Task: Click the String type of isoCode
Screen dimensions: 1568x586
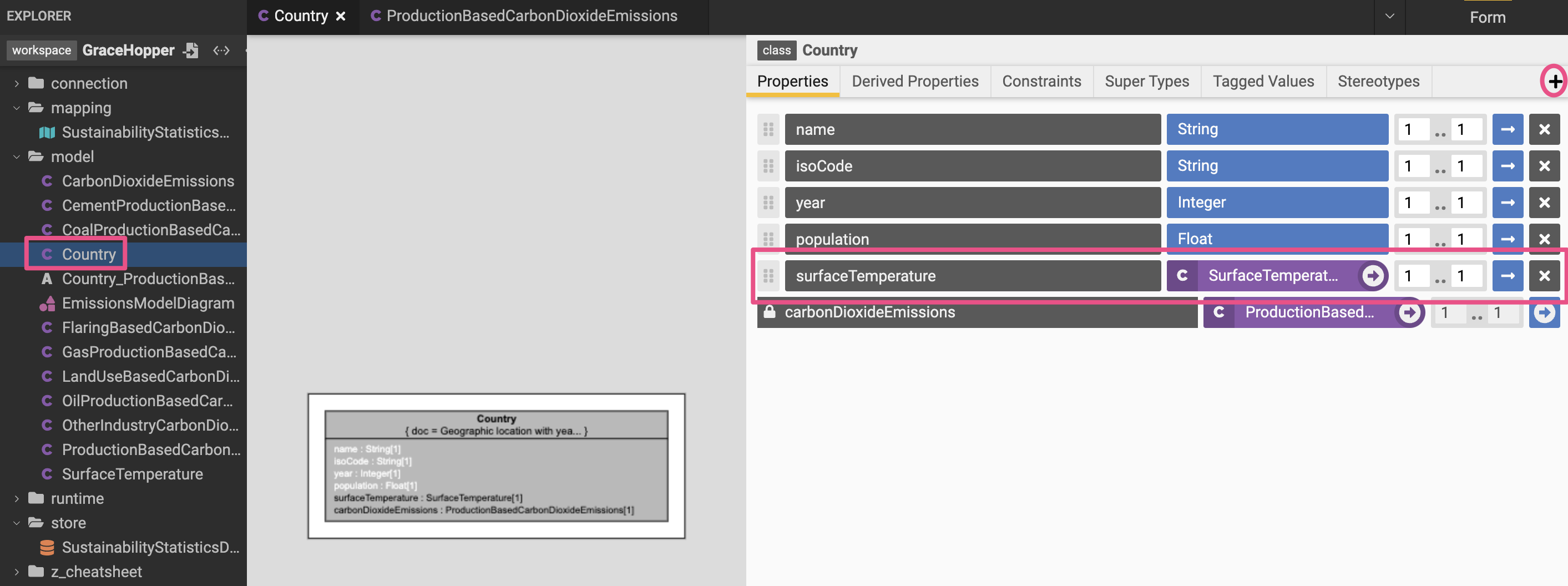Action: (x=1277, y=165)
